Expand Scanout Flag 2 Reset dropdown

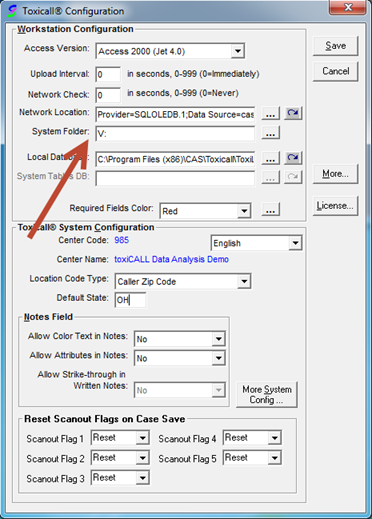click(x=142, y=458)
